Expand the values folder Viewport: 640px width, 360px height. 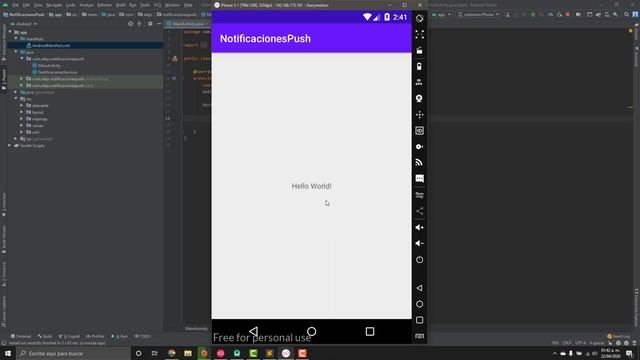[22, 125]
